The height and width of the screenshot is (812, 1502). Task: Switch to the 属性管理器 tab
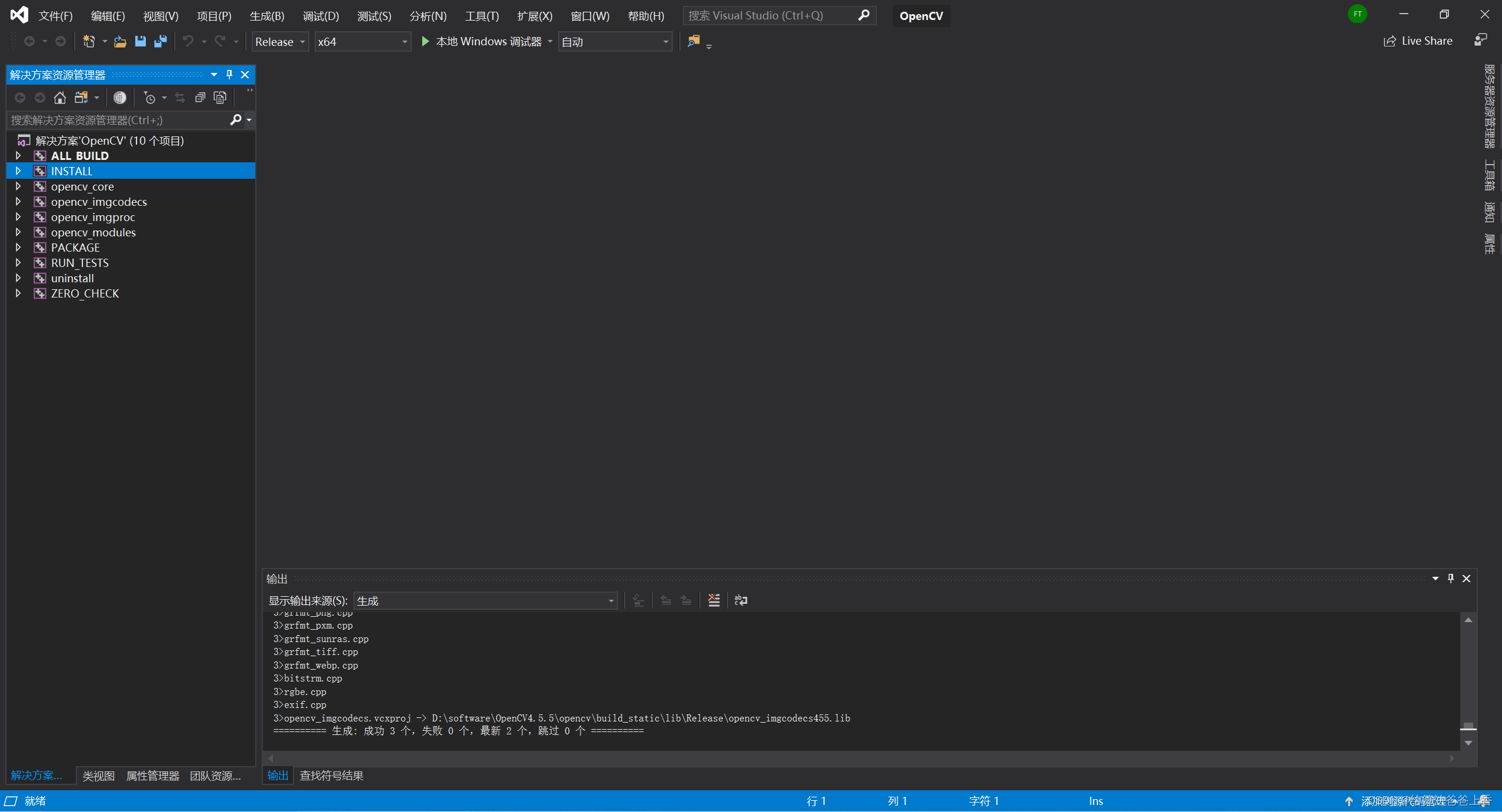(152, 776)
